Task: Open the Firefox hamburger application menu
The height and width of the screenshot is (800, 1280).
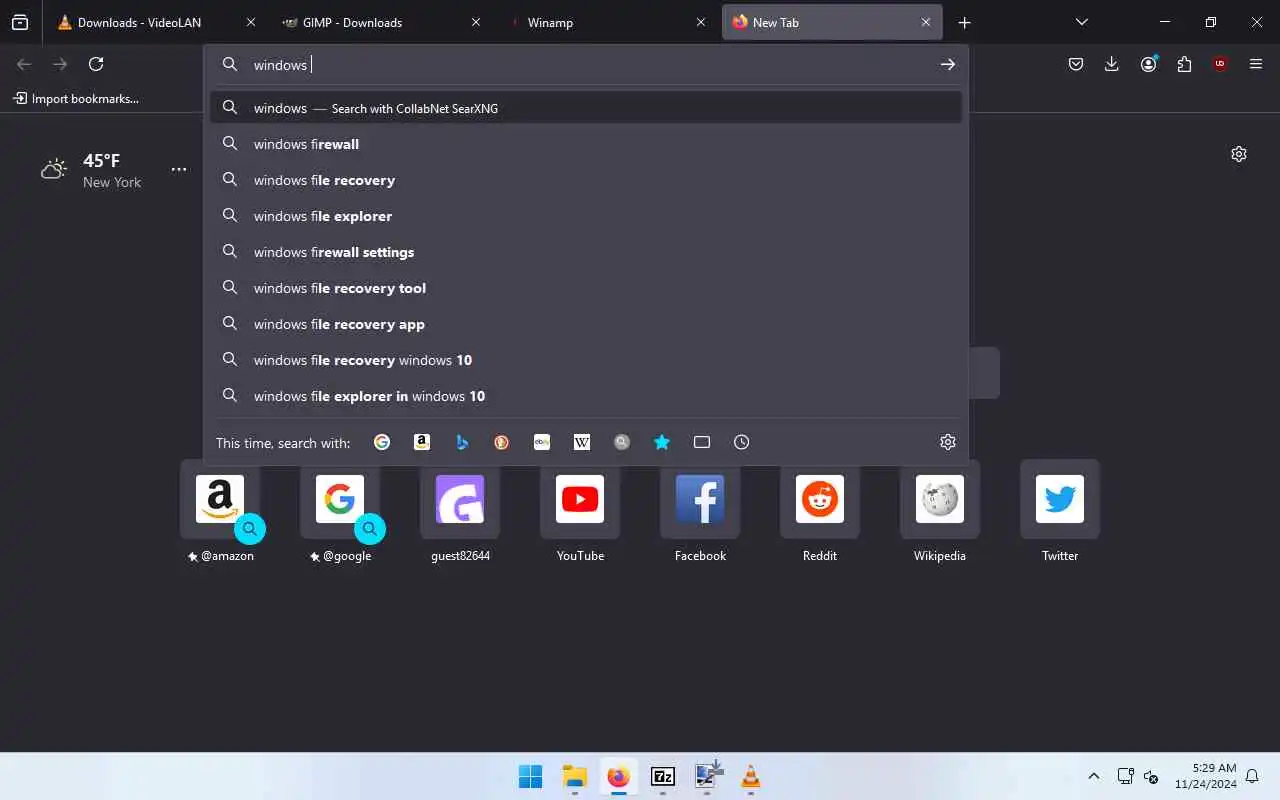Action: [x=1256, y=64]
